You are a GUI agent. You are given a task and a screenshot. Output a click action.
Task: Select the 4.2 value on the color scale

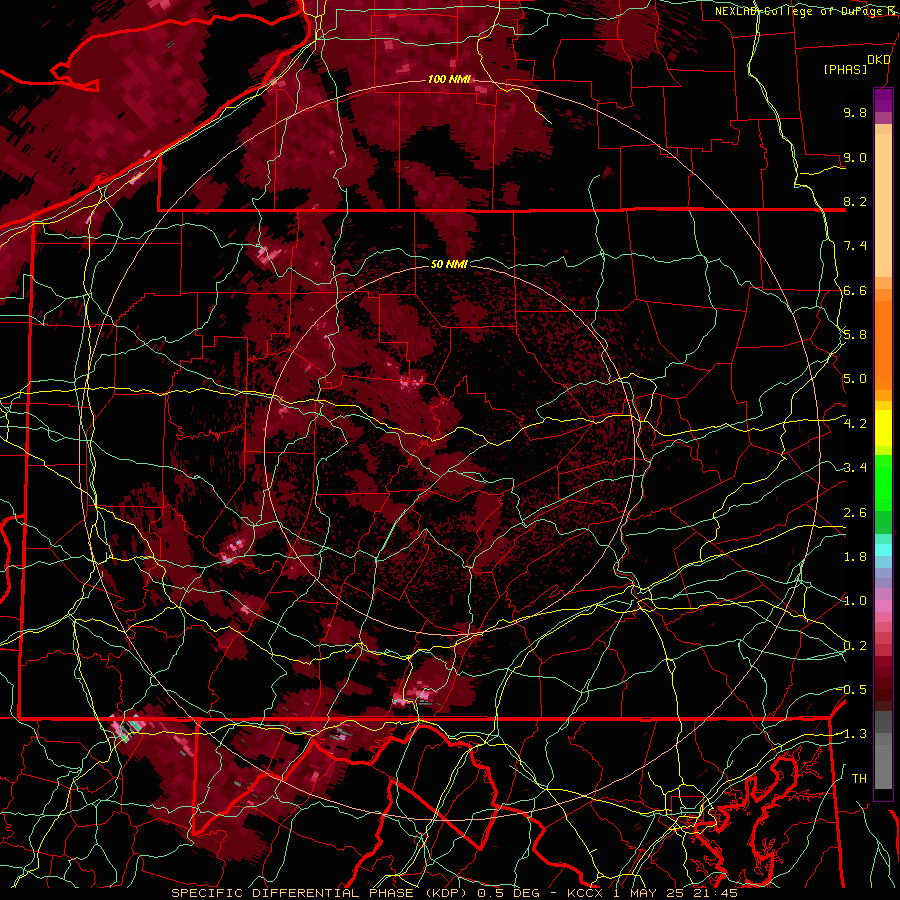[x=855, y=424]
